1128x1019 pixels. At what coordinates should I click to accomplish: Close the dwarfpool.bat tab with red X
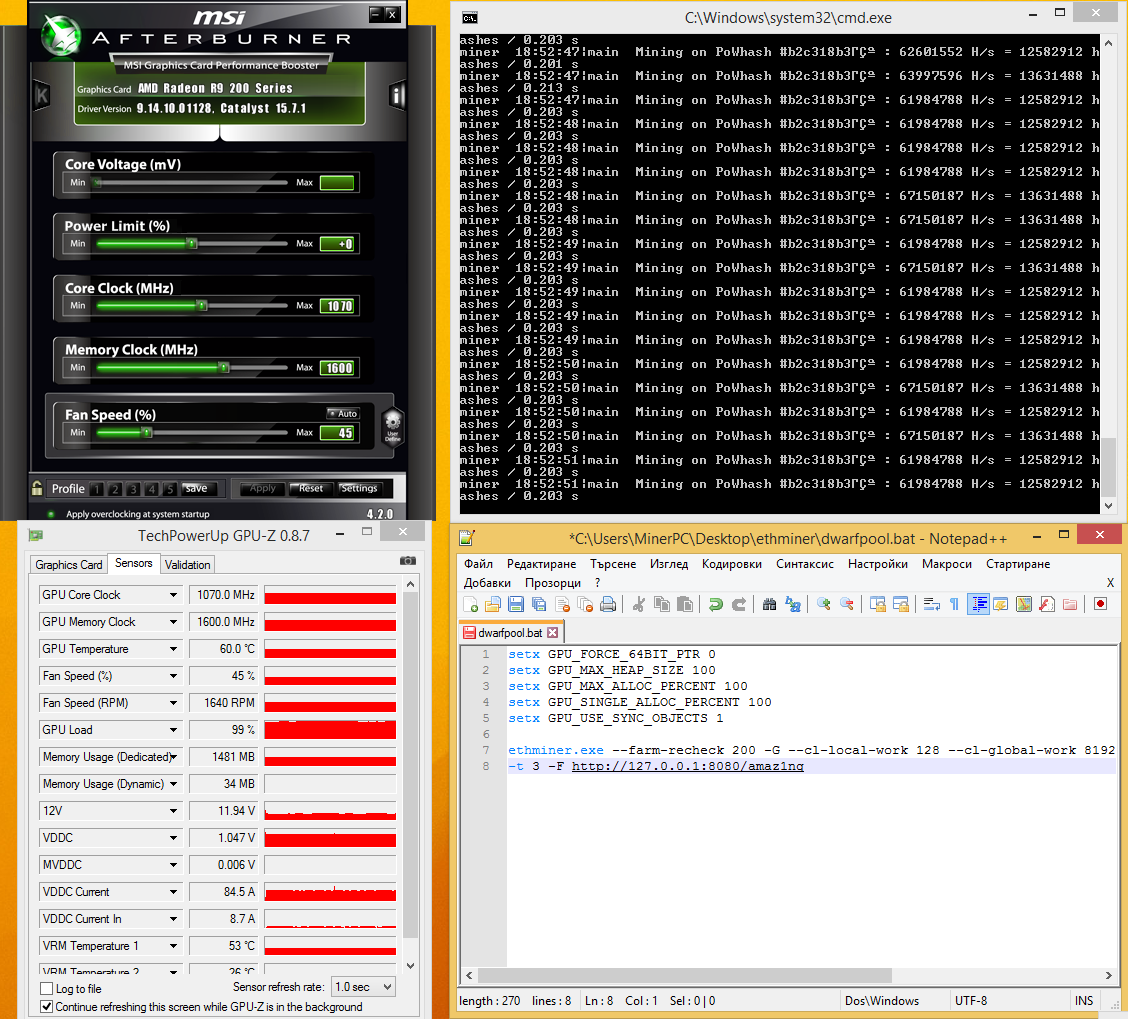(x=552, y=633)
